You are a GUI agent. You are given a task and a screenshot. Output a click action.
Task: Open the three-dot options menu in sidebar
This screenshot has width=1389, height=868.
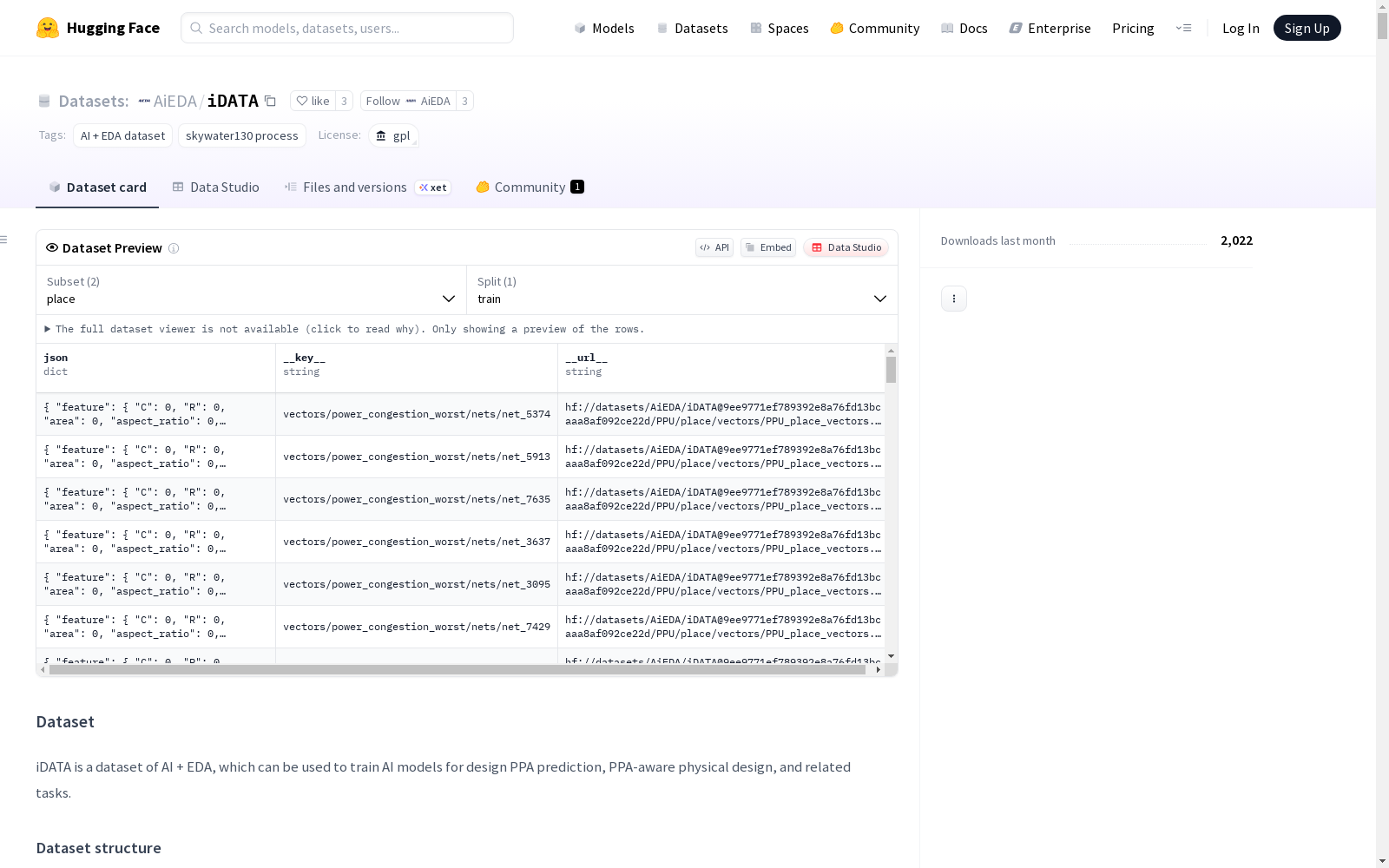coord(954,299)
